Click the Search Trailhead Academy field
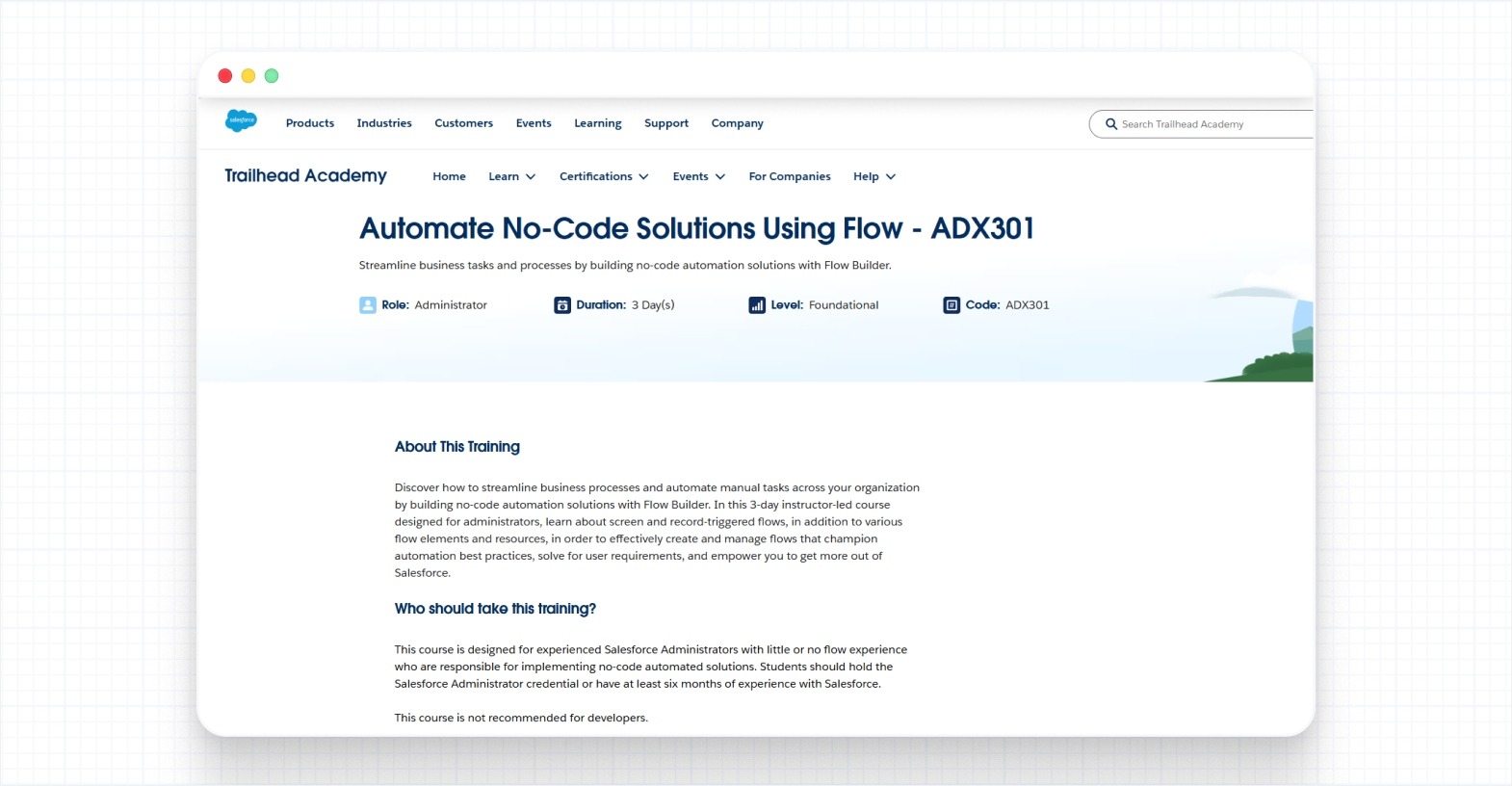 [1201, 124]
